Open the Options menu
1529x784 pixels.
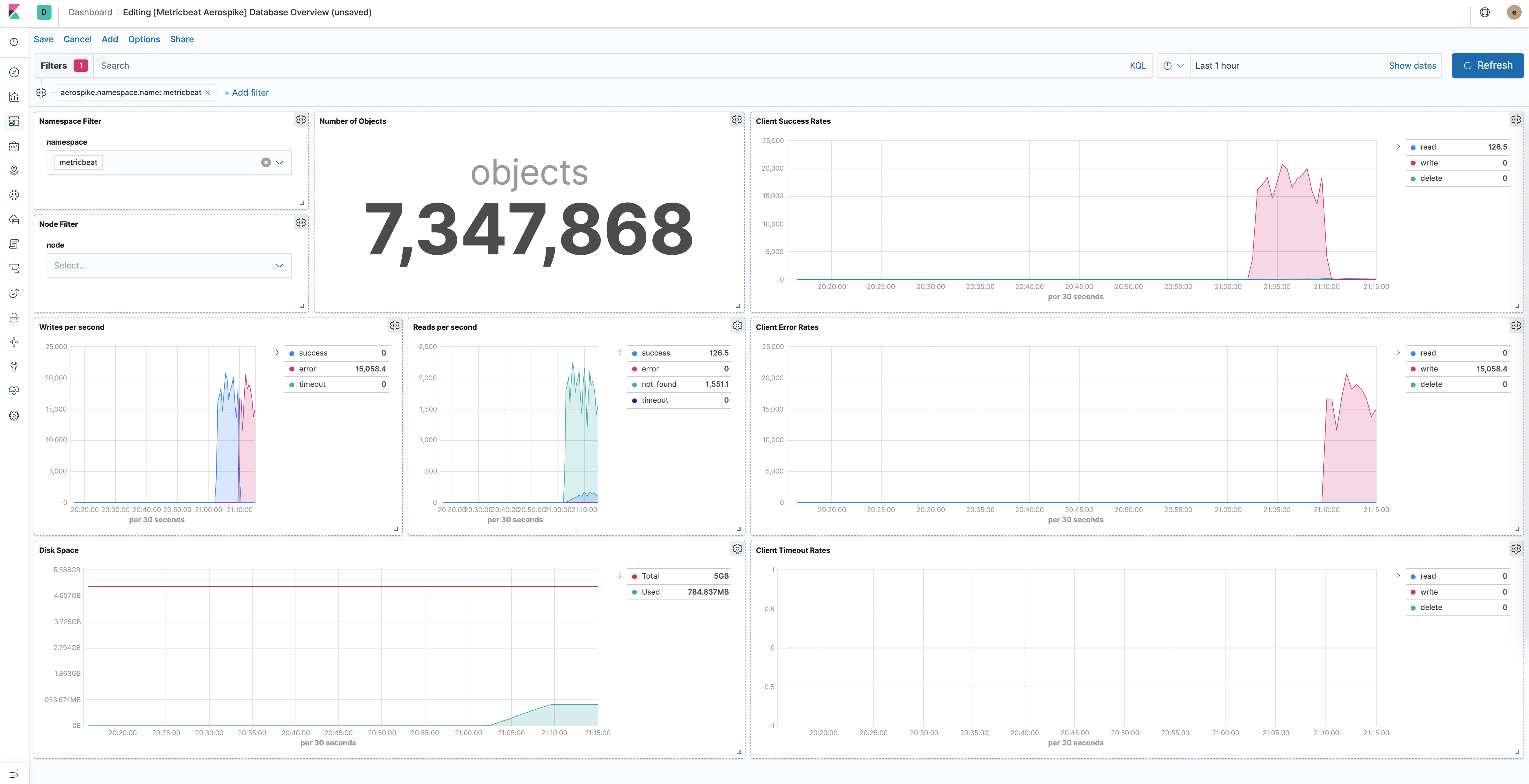(x=144, y=39)
